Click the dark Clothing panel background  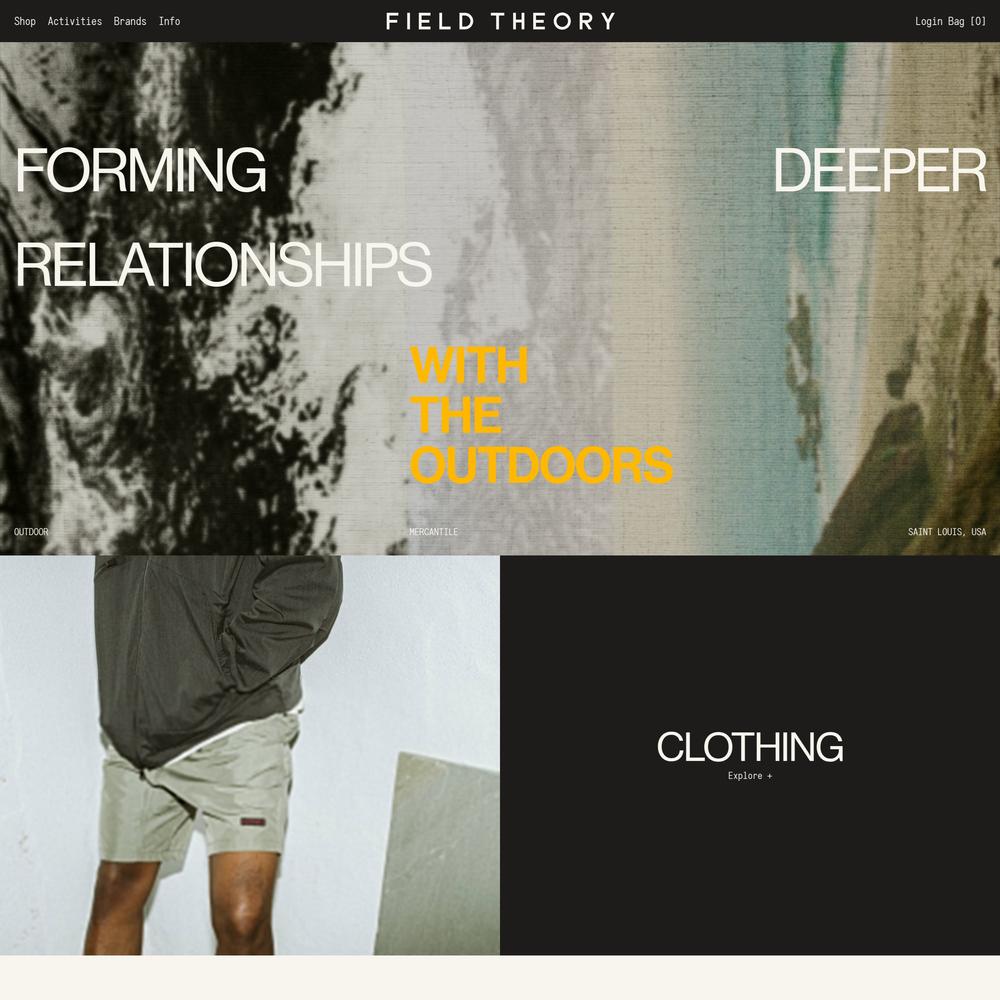pos(750,638)
